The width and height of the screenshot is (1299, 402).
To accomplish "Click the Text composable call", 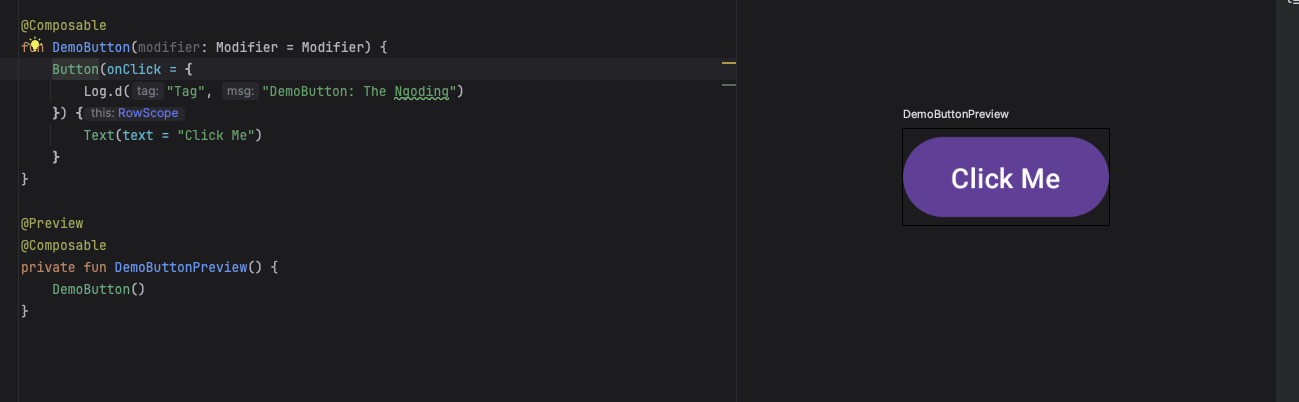I will (x=99, y=135).
